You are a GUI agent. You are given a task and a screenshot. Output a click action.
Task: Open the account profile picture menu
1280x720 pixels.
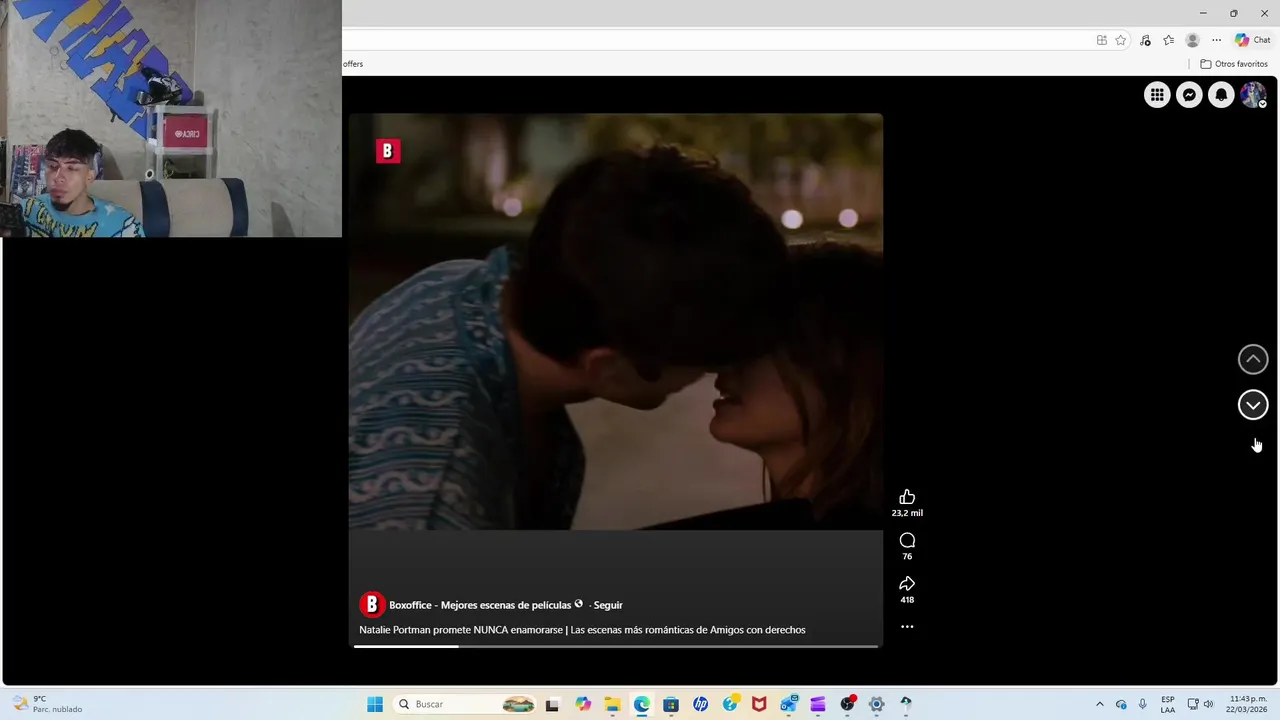click(1253, 95)
